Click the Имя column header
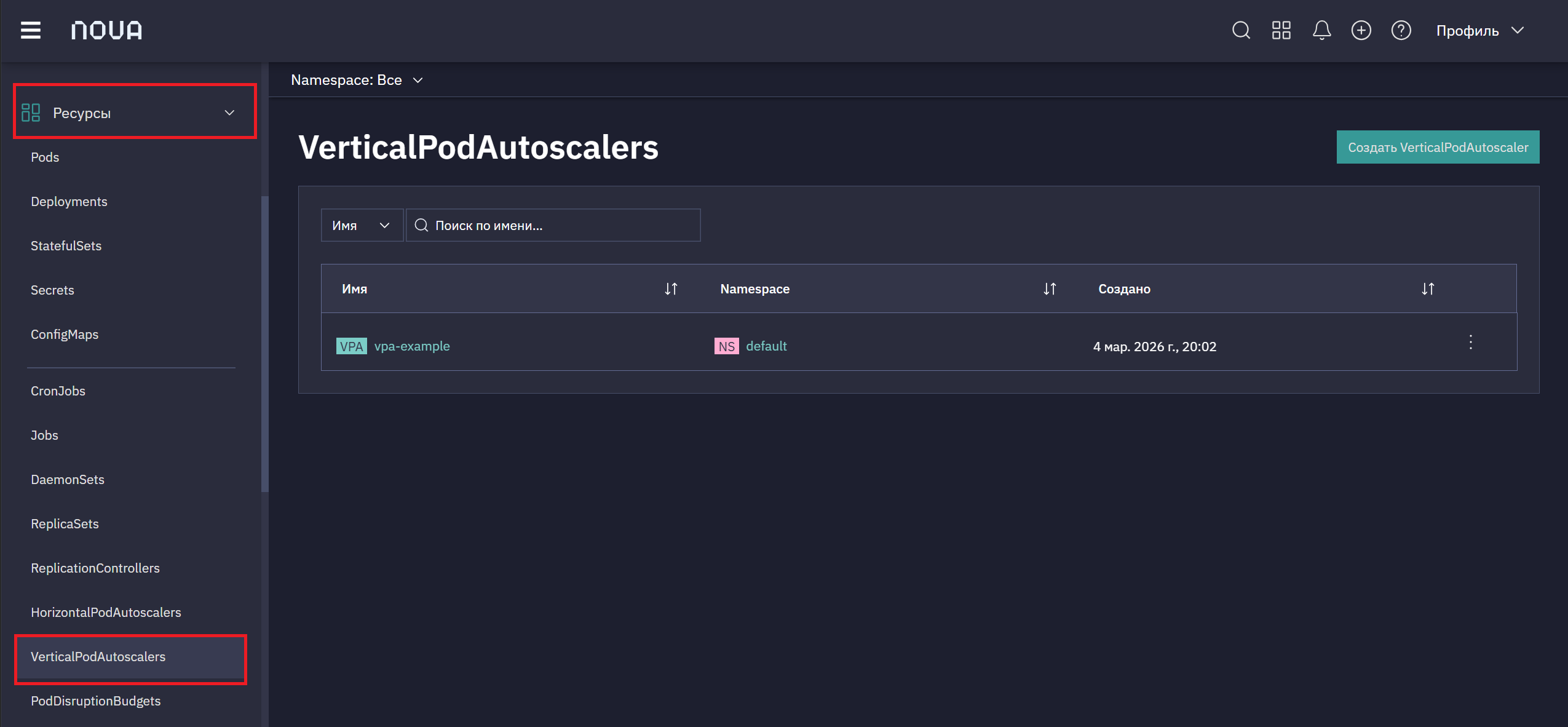 click(x=354, y=289)
